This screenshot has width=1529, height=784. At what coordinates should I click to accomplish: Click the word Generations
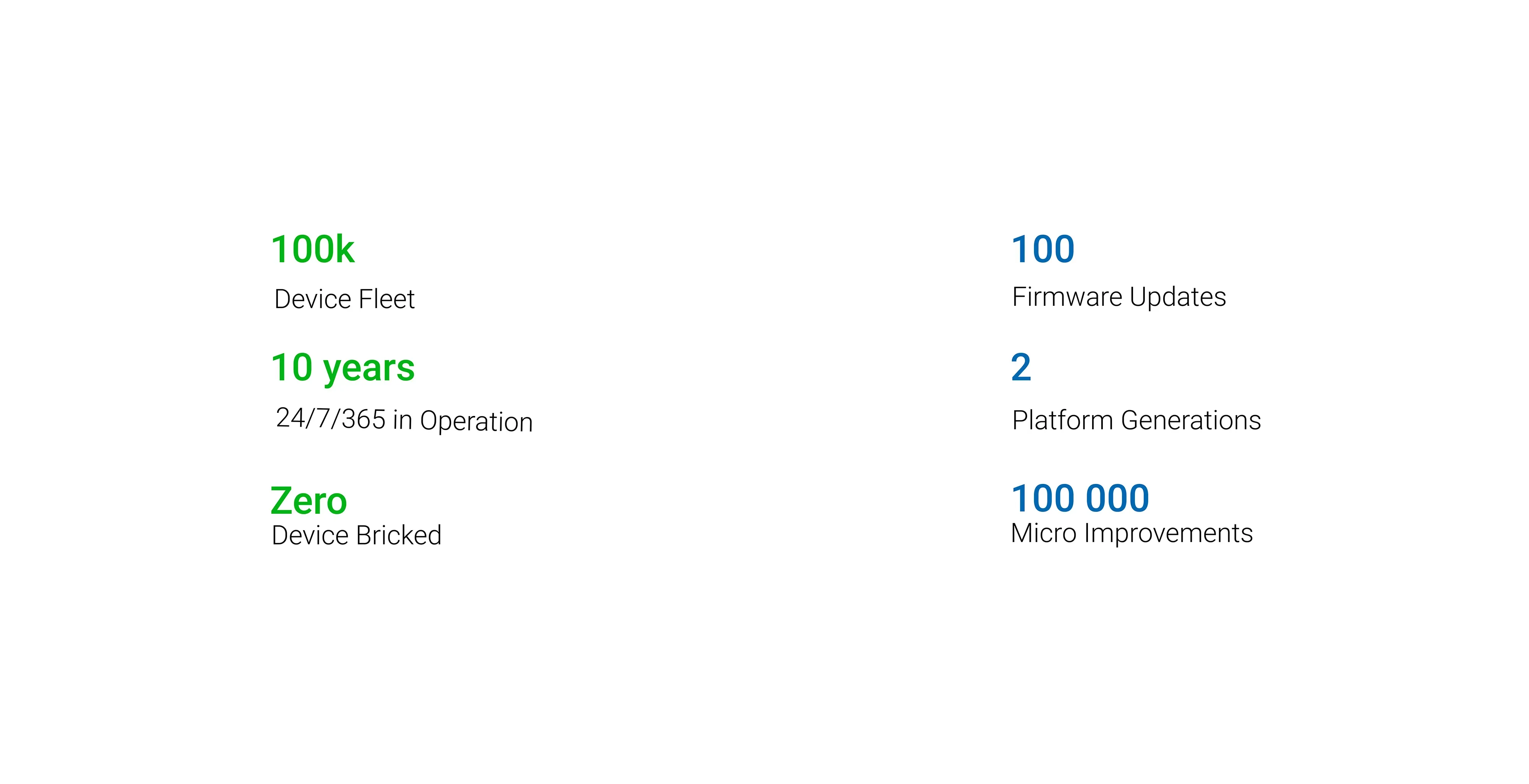(1191, 420)
